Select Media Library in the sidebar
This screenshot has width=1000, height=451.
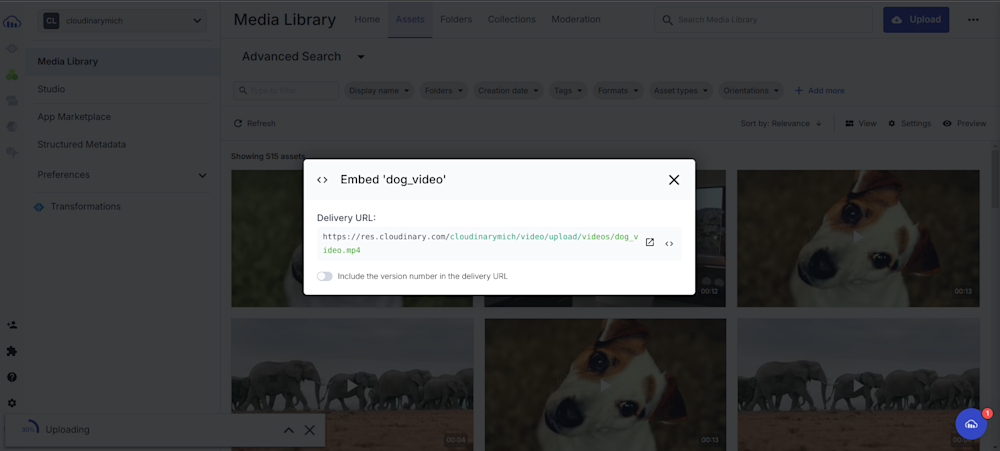pyautogui.click(x=123, y=62)
